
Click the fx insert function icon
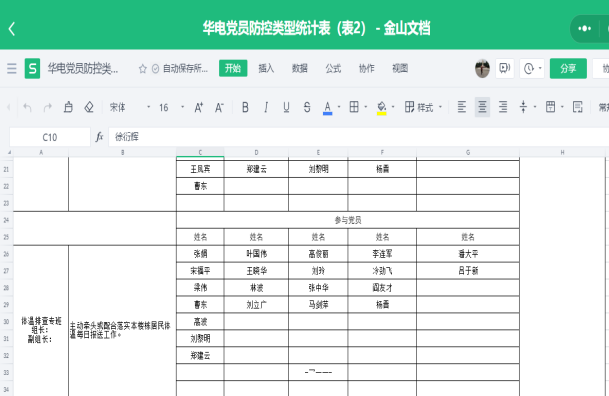click(x=99, y=137)
